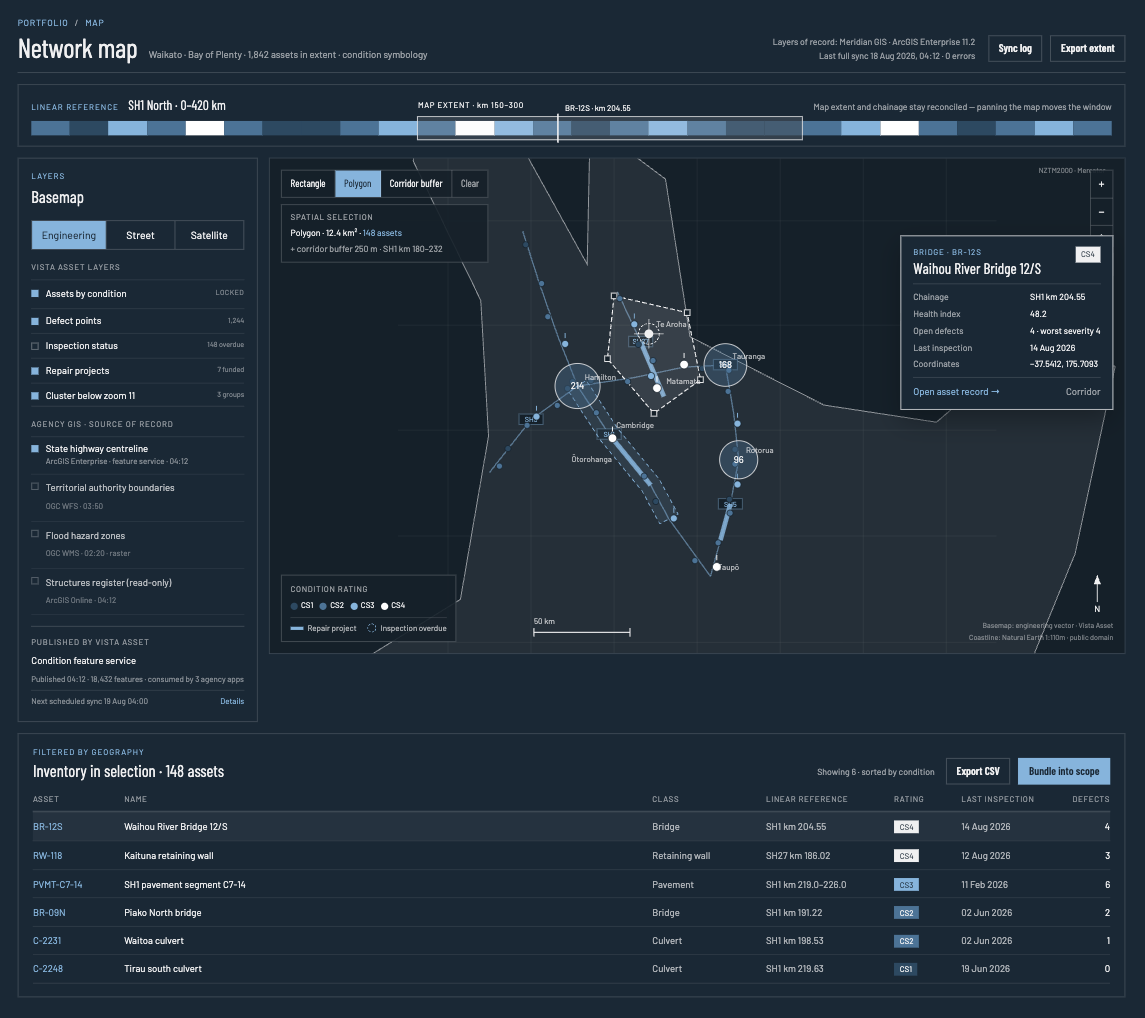
Task: Click the north arrow compass on the map
Action: (1097, 593)
